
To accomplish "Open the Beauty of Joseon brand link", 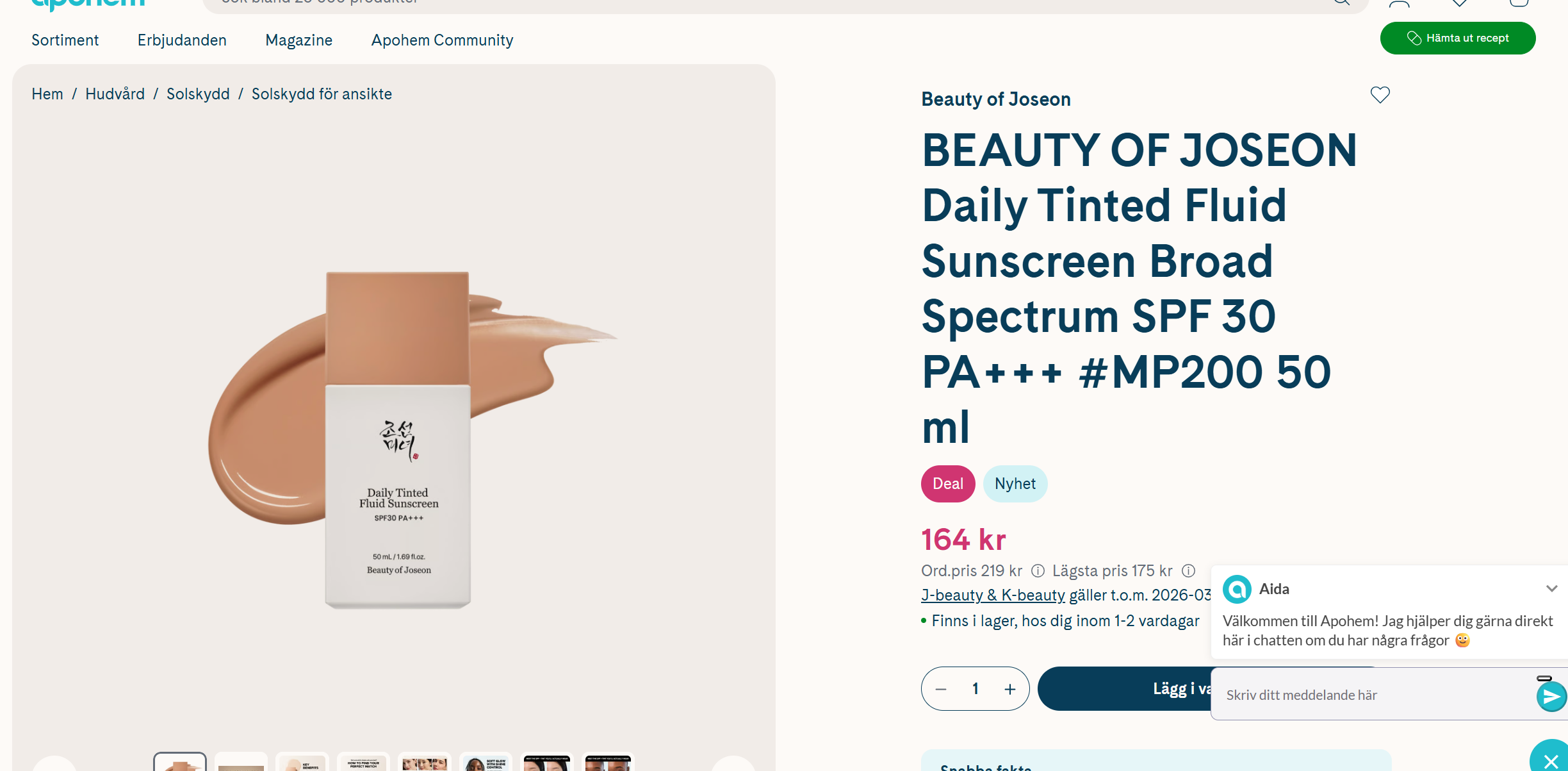I will [996, 99].
